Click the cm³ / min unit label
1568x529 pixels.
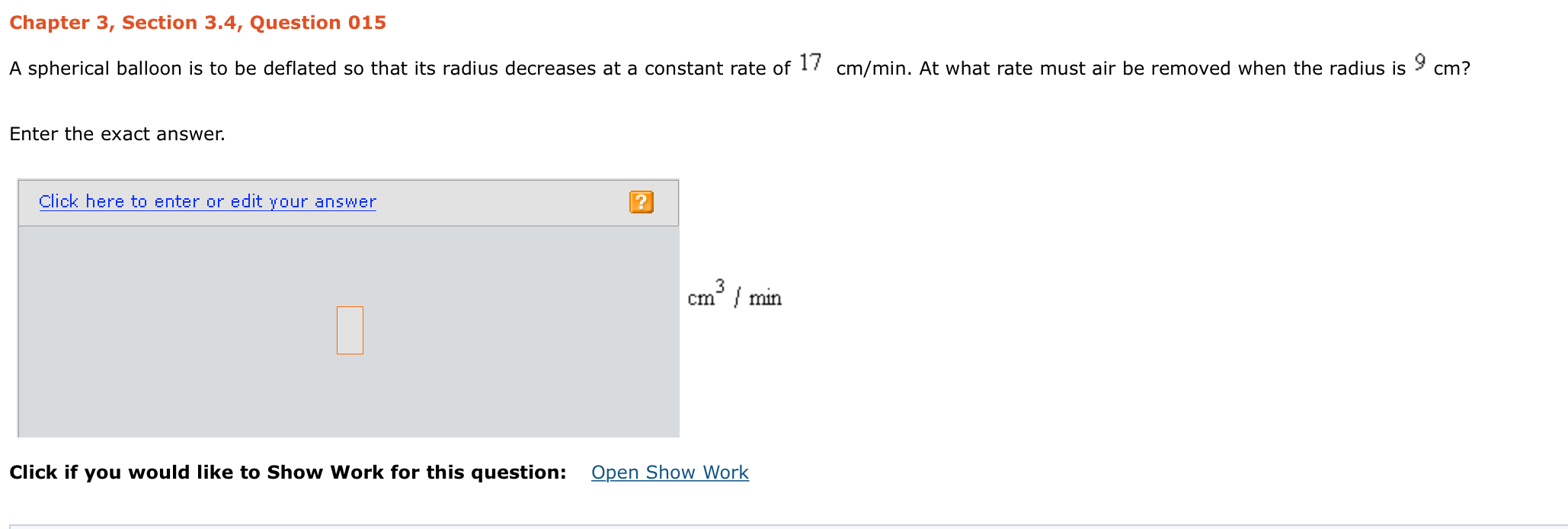(734, 294)
